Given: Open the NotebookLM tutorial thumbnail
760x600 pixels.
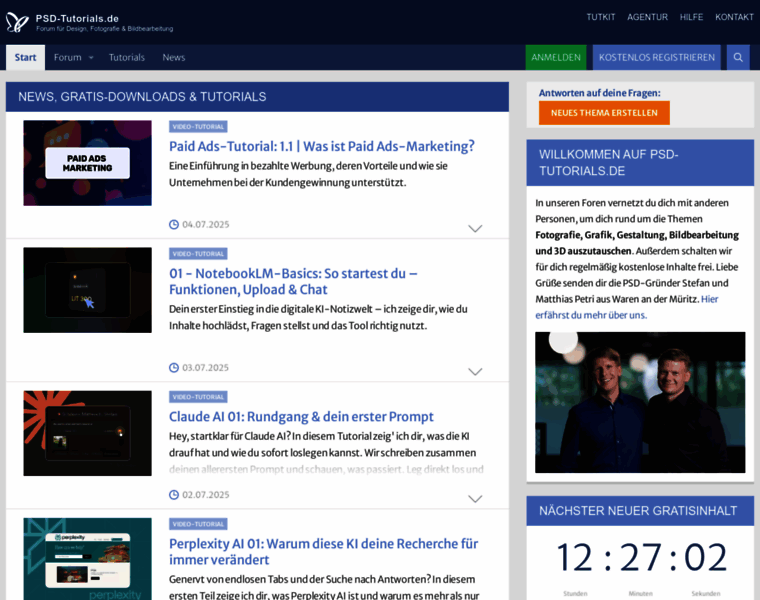Looking at the screenshot, I should pos(87,290).
